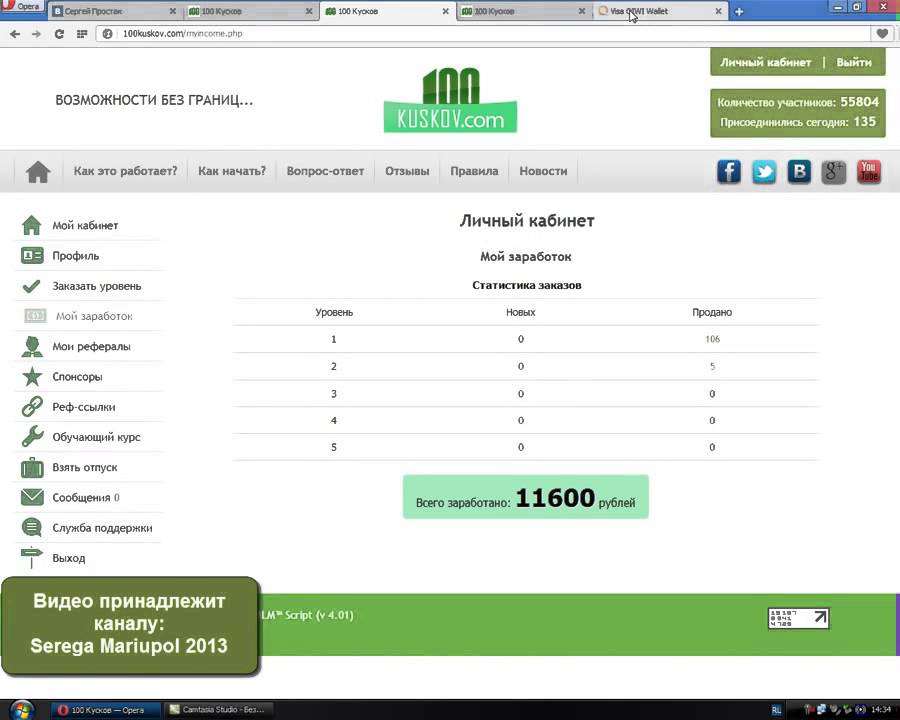Image resolution: width=900 pixels, height=720 pixels.
Task: Click the suitcase icon beside Взять отпуск
Action: pyautogui.click(x=32, y=467)
